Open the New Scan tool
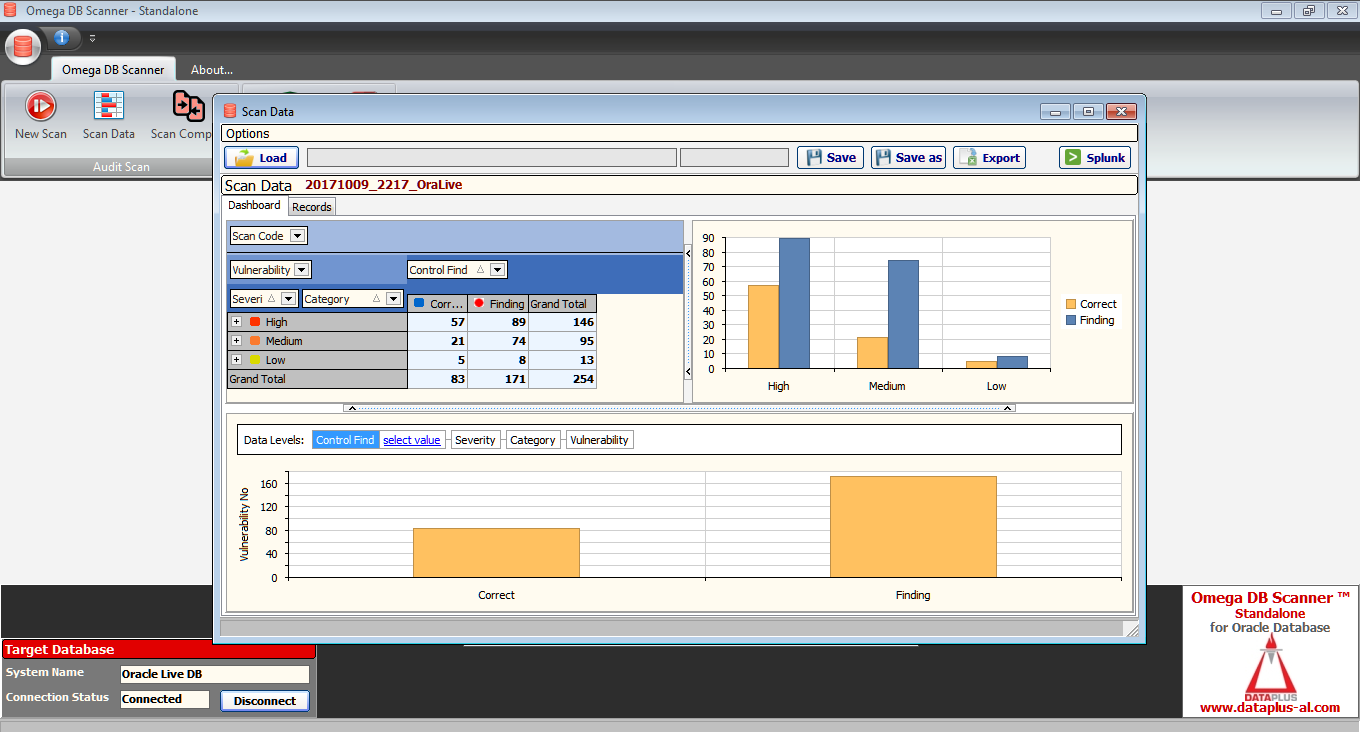The image size is (1360, 732). point(41,115)
